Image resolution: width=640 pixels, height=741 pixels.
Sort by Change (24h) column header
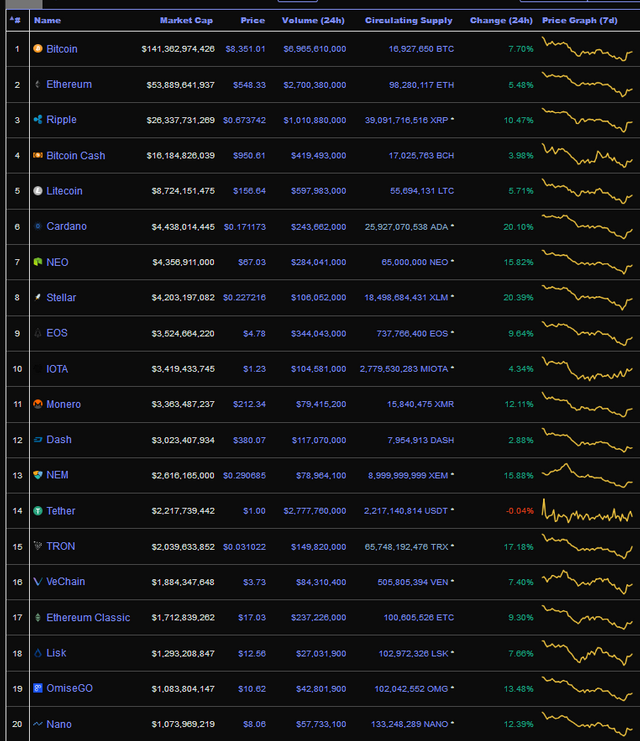501,20
